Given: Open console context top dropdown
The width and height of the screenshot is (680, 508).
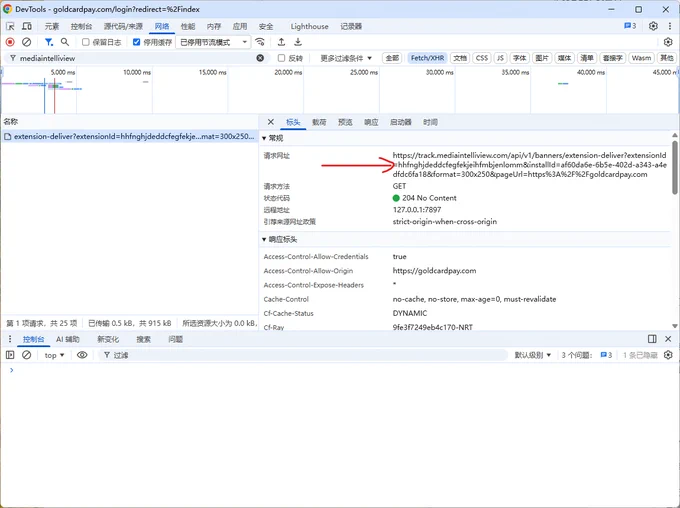Looking at the screenshot, I should pyautogui.click(x=54, y=355).
